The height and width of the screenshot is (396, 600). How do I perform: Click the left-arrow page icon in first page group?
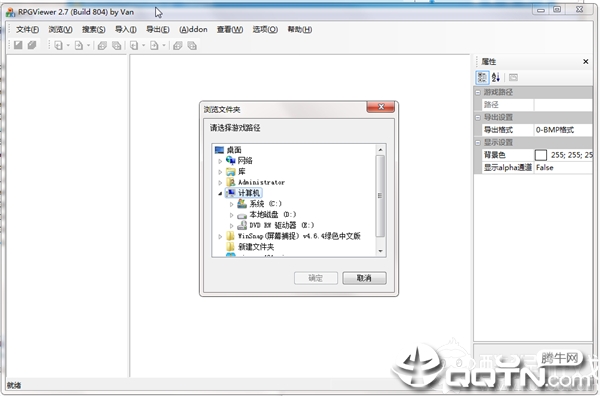pyautogui.click(x=58, y=46)
